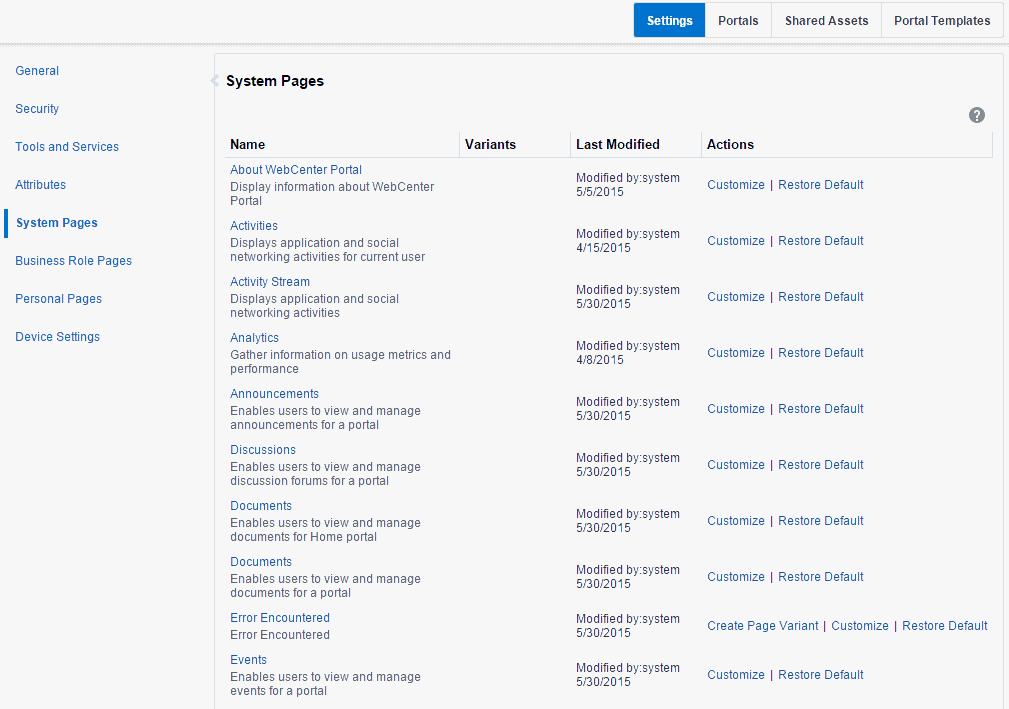Open Device Settings in the sidebar

coord(57,336)
